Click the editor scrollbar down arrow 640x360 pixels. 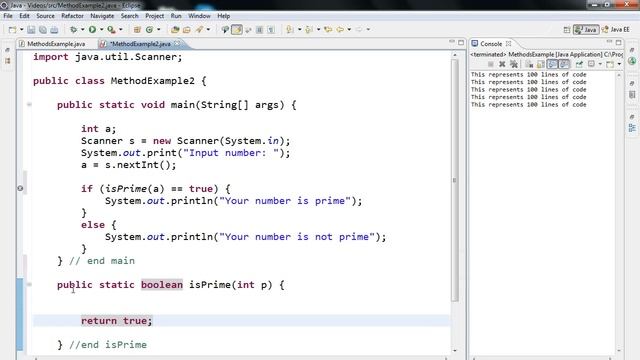[455, 351]
